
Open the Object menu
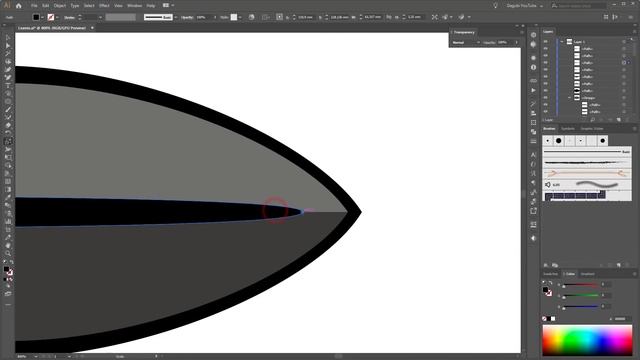click(60, 6)
